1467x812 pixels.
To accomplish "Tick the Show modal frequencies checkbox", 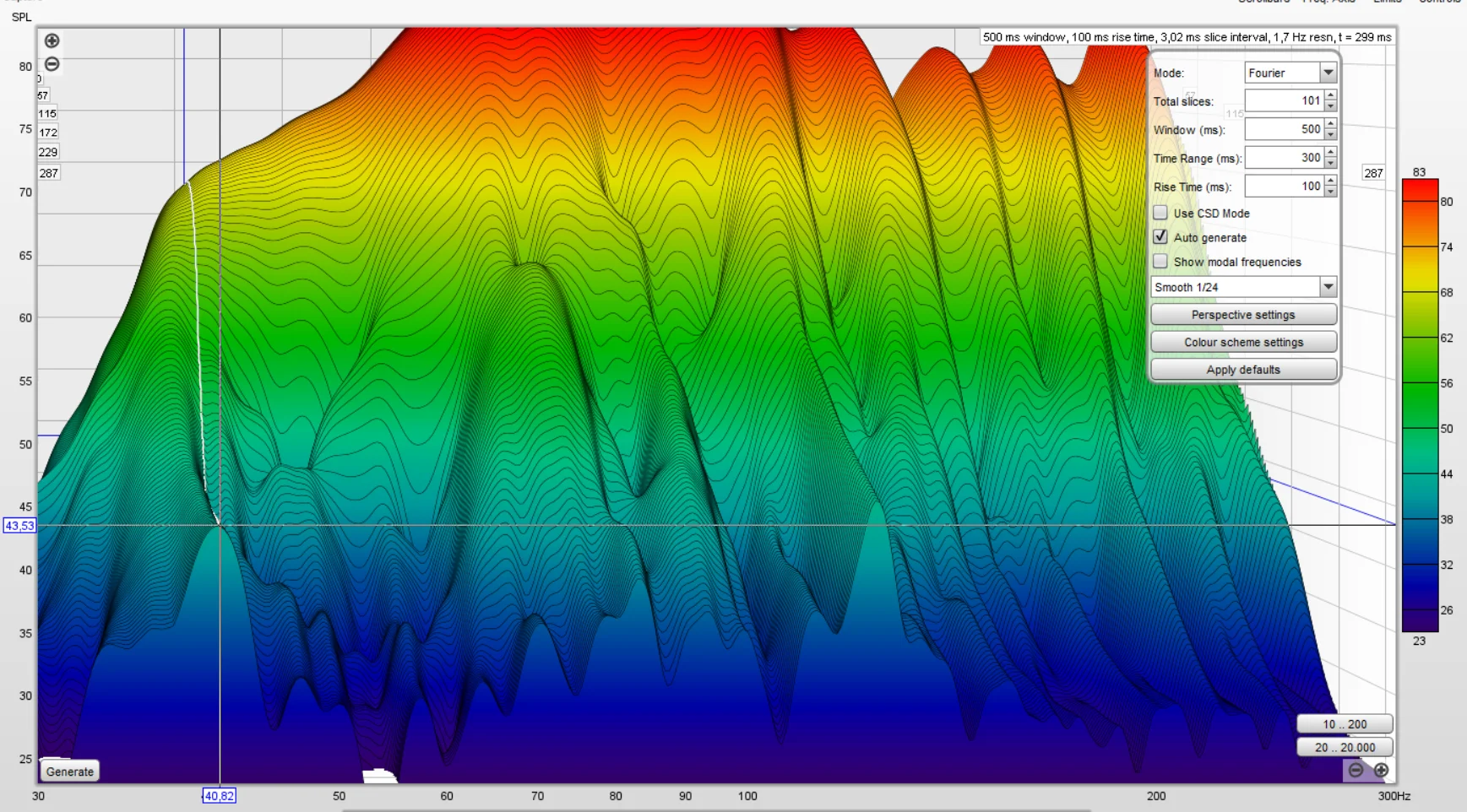I will point(1160,262).
